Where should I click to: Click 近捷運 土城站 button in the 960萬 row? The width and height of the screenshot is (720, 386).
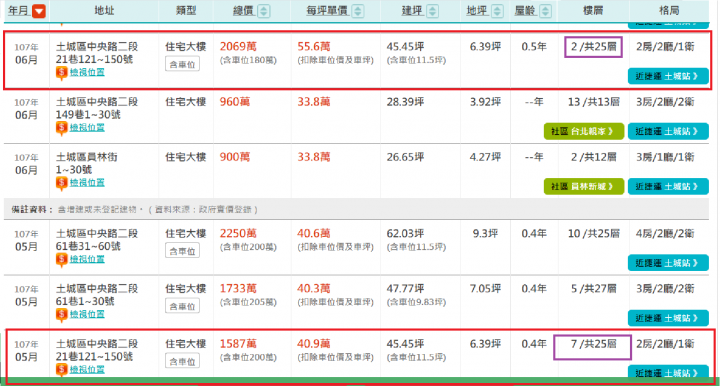coord(668,131)
